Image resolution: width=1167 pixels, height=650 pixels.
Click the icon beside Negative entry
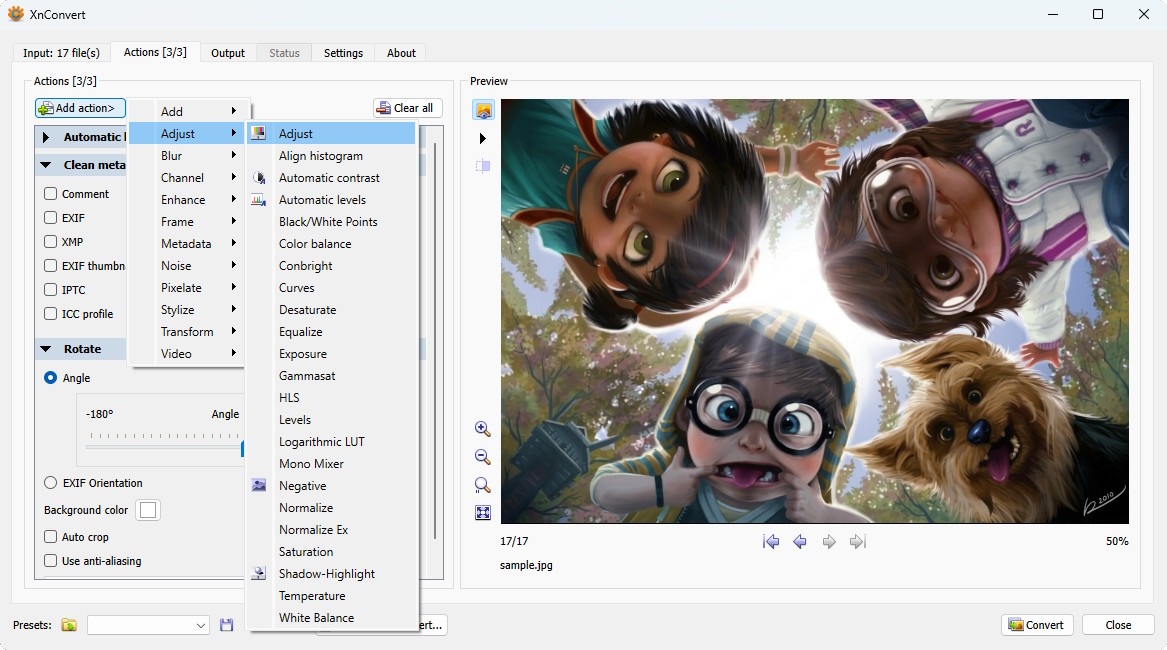click(x=259, y=485)
